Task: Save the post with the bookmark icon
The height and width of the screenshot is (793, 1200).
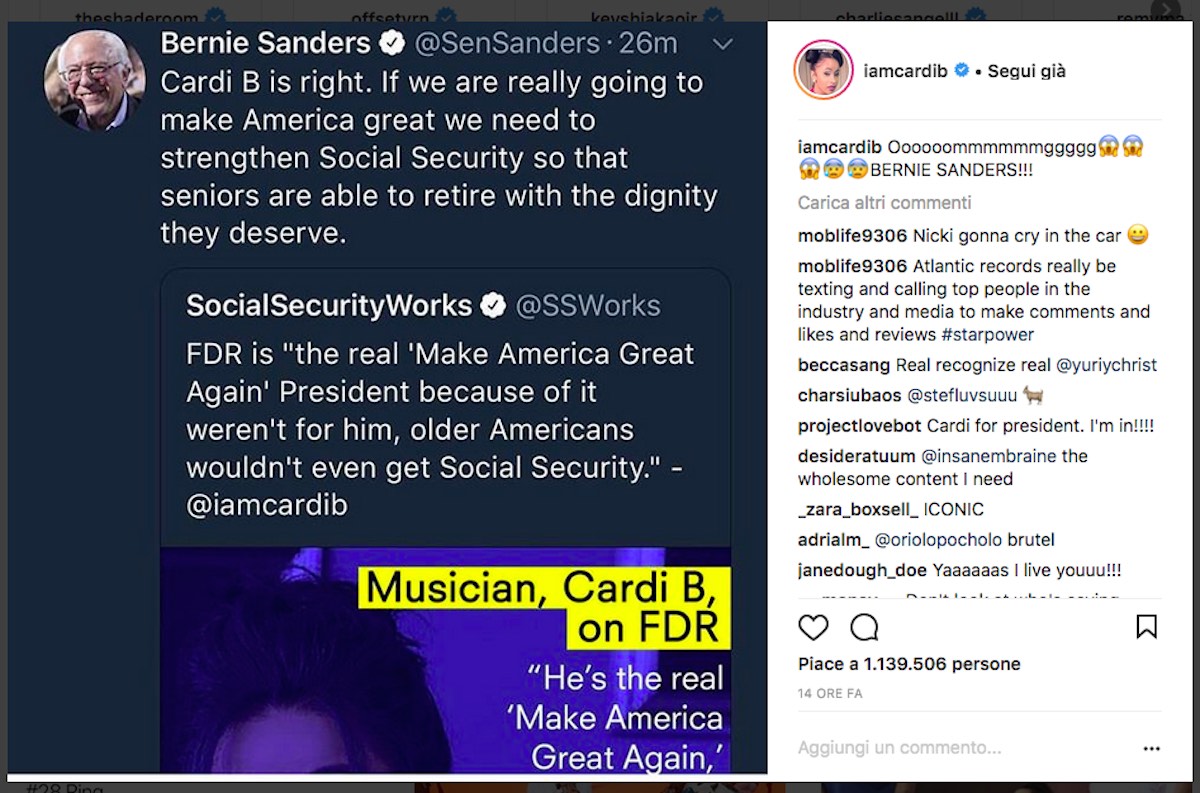Action: [x=1146, y=627]
